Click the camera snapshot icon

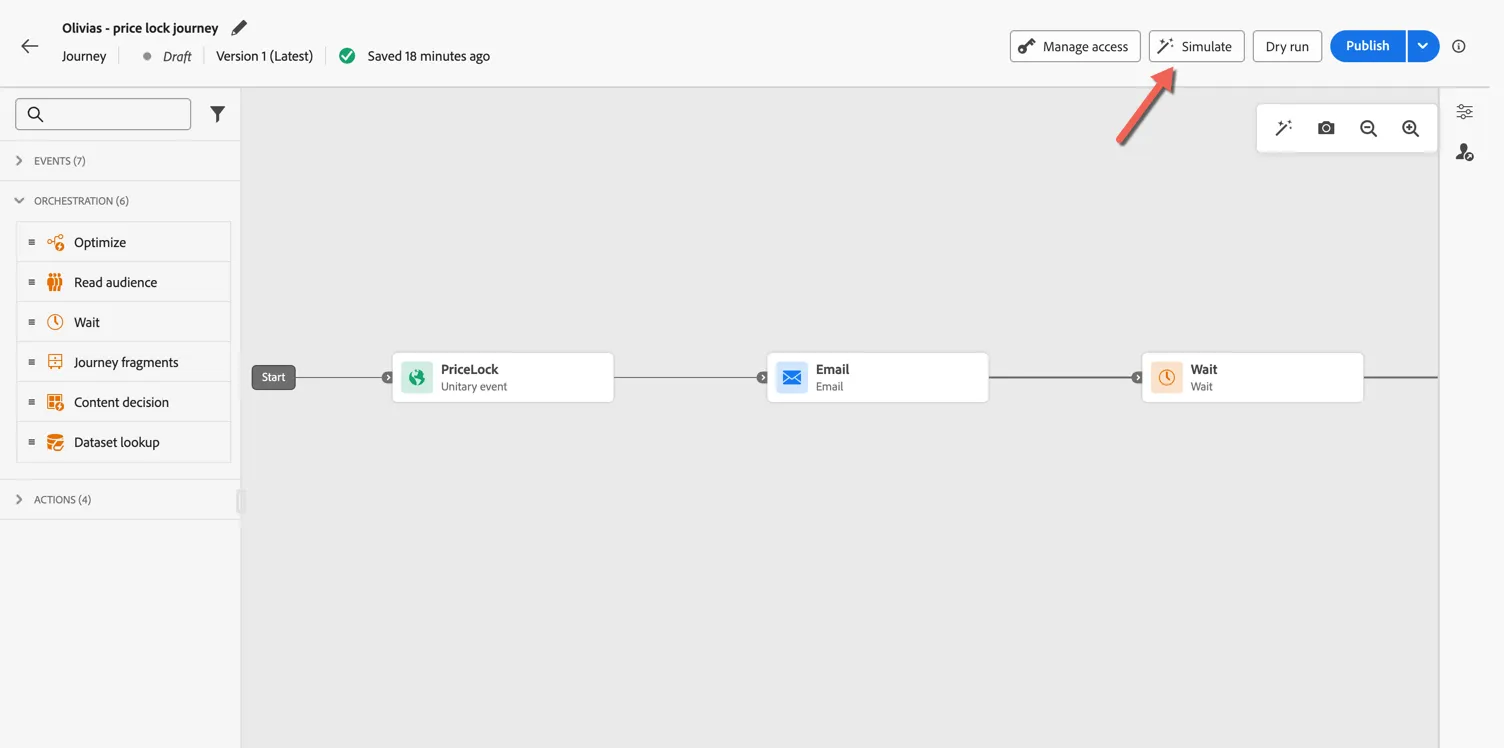click(x=1326, y=128)
